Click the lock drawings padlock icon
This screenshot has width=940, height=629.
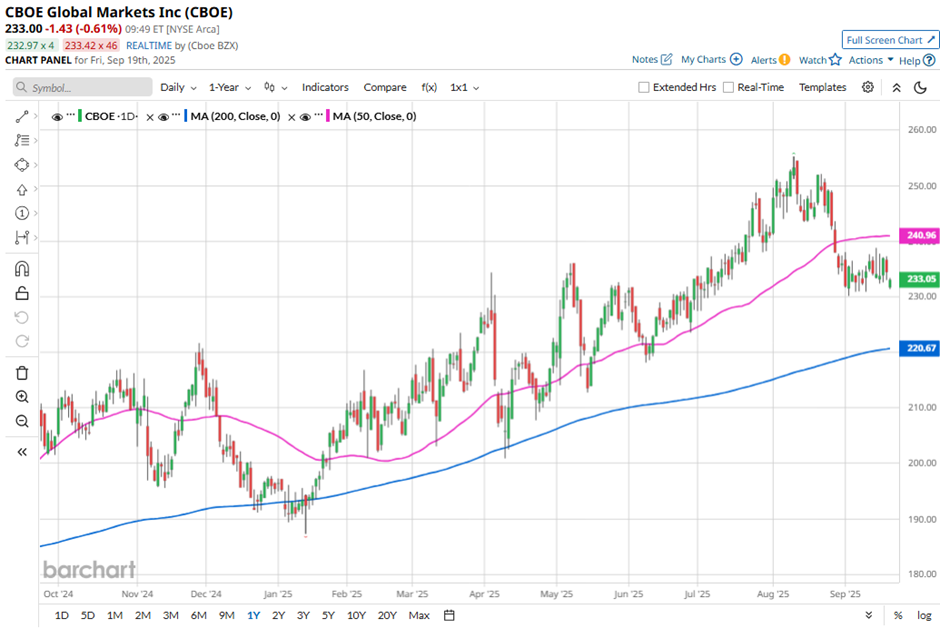21,293
